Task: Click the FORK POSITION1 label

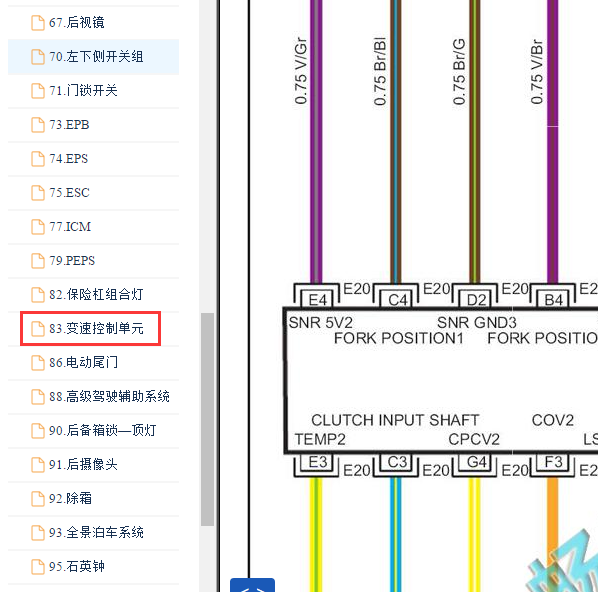Action: point(399,338)
